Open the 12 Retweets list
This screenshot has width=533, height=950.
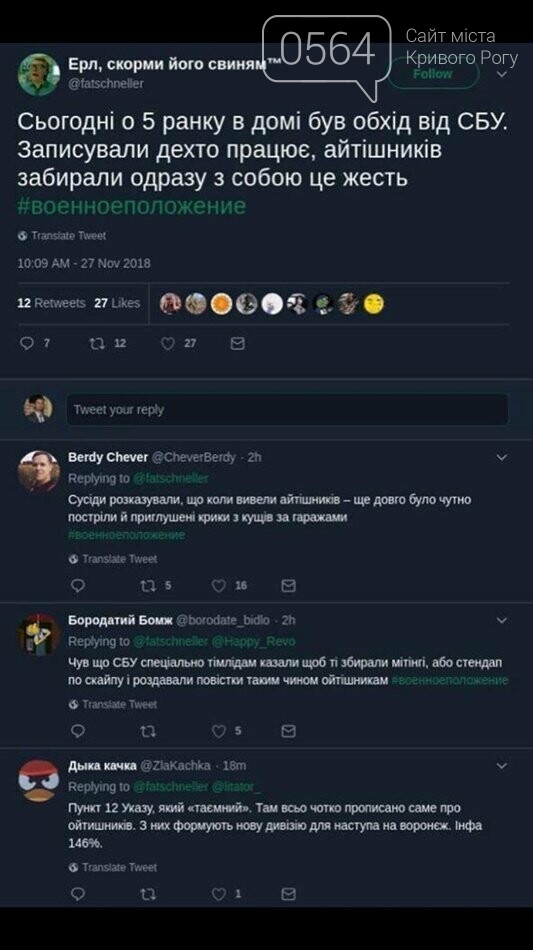[x=51, y=303]
